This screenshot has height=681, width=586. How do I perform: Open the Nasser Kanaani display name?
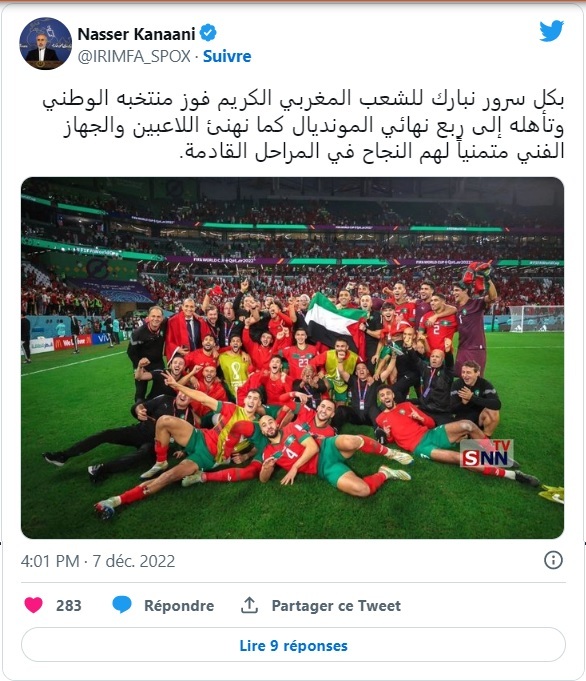[x=136, y=34]
